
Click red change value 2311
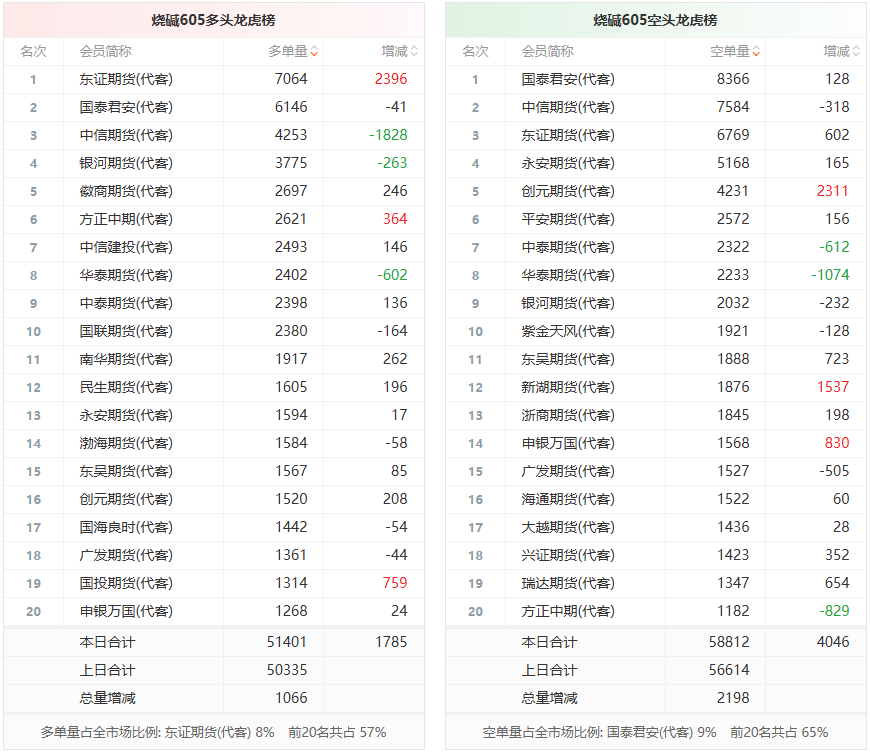coord(833,191)
